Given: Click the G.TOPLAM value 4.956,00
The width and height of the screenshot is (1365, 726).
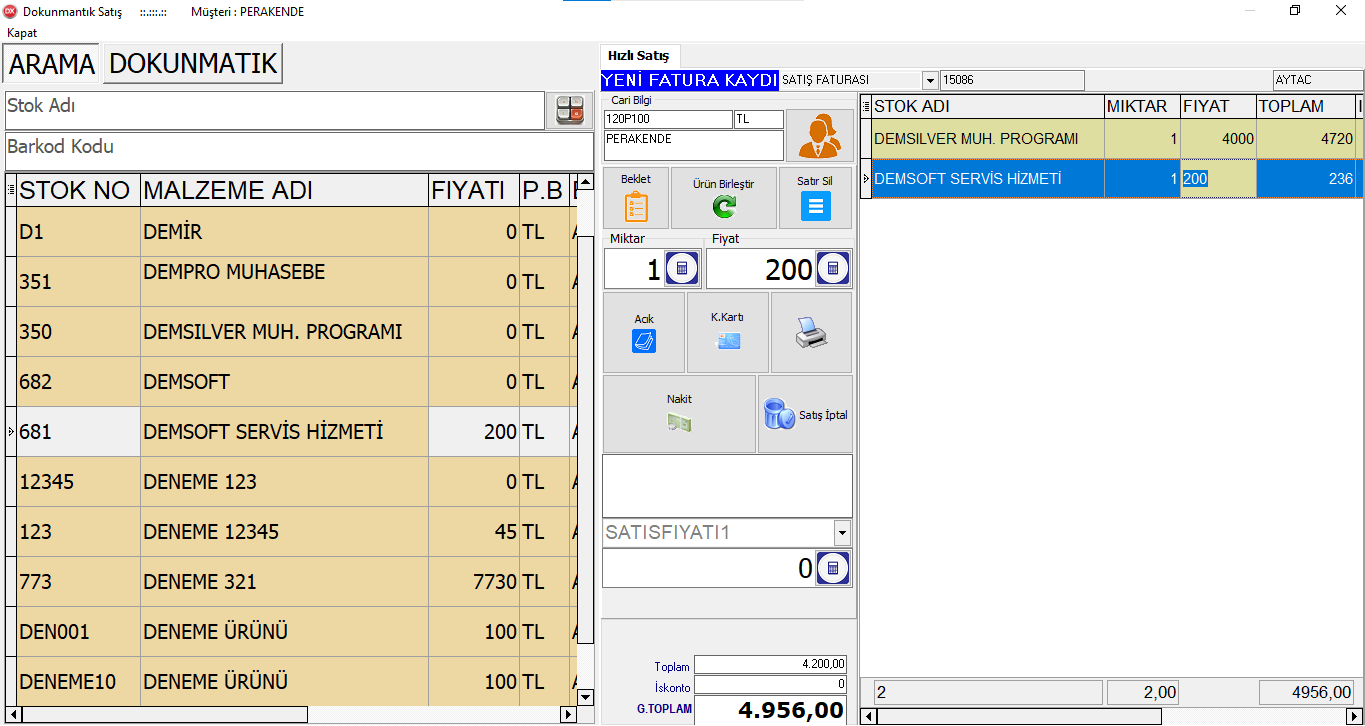Looking at the screenshot, I should pos(770,710).
